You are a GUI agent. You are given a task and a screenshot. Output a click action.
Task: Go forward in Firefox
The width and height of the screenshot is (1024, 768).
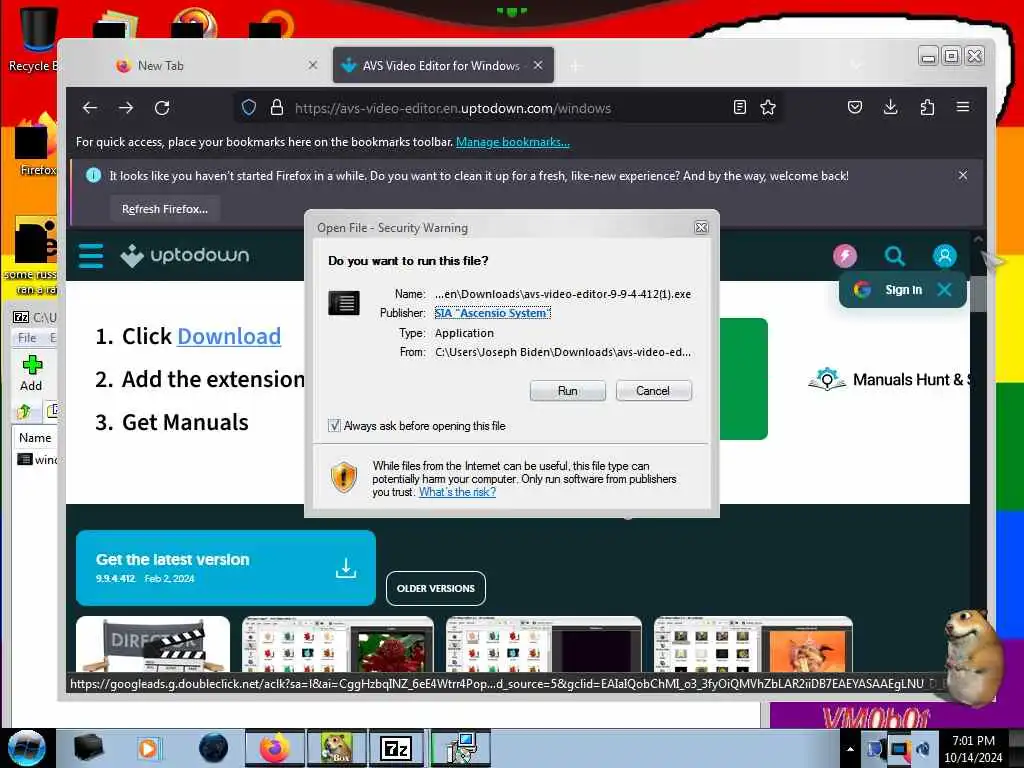pyautogui.click(x=126, y=108)
